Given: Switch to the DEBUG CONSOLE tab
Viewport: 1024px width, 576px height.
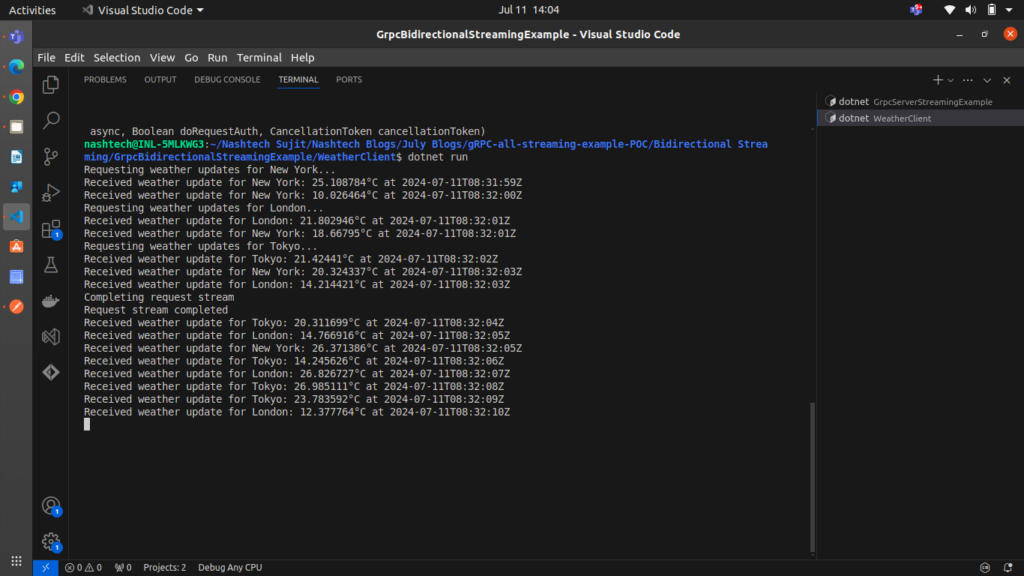Looking at the screenshot, I should tap(227, 80).
